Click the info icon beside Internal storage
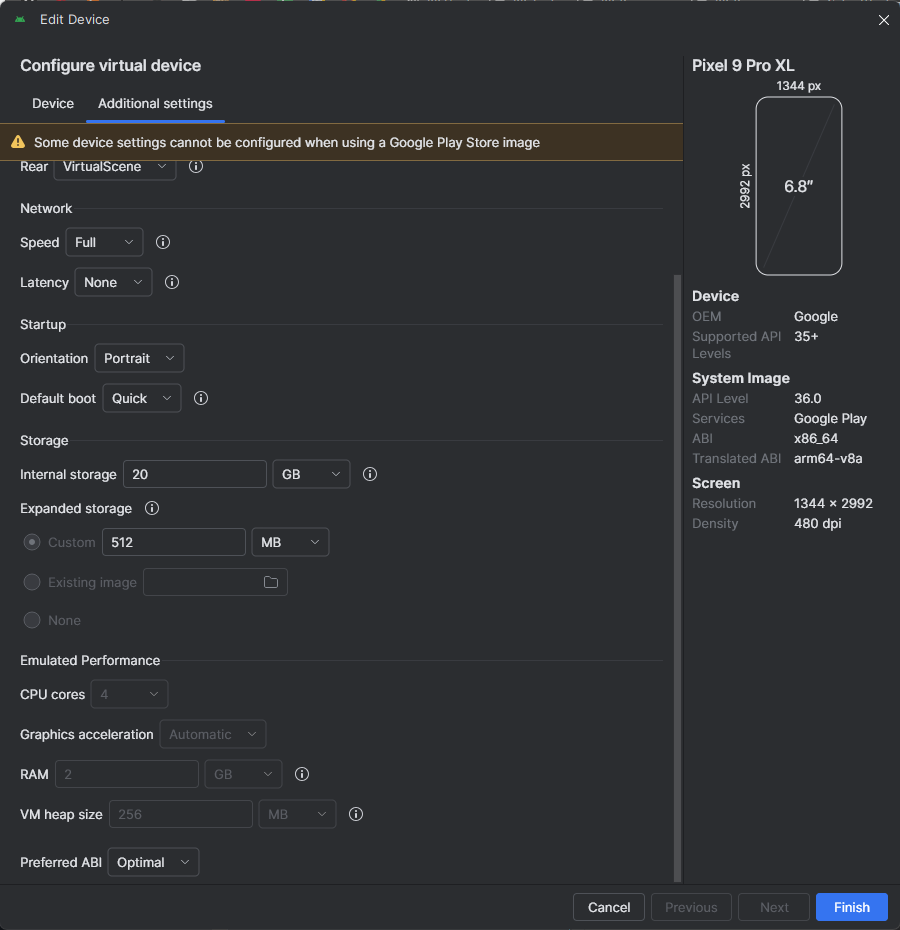Viewport: 900px width, 930px height. tap(370, 474)
